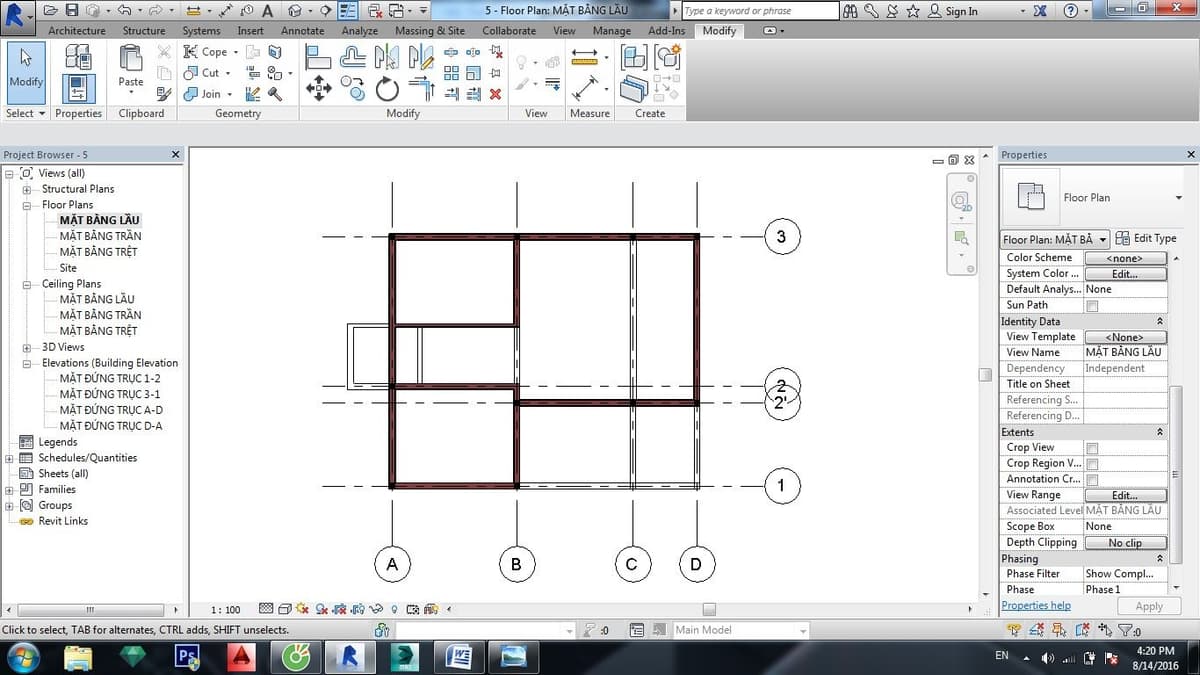Image resolution: width=1200 pixels, height=675 pixels.
Task: Expand the Schedules/Quantities node
Action: [10, 458]
